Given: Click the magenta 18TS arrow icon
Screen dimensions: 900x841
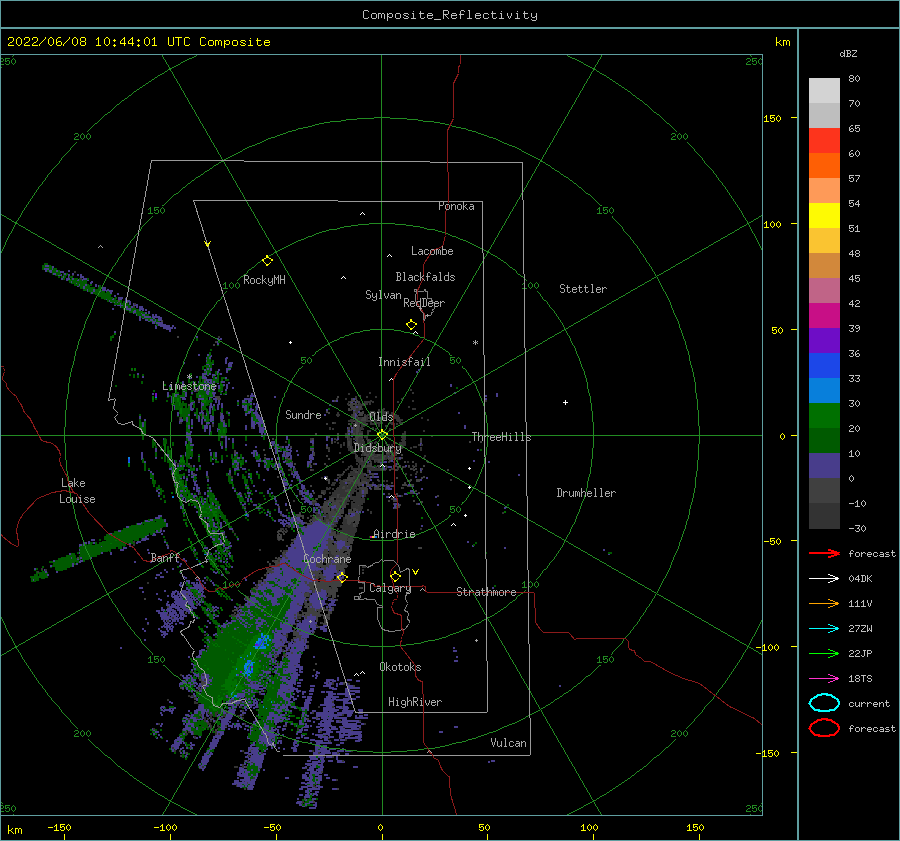Looking at the screenshot, I should click(824, 679).
